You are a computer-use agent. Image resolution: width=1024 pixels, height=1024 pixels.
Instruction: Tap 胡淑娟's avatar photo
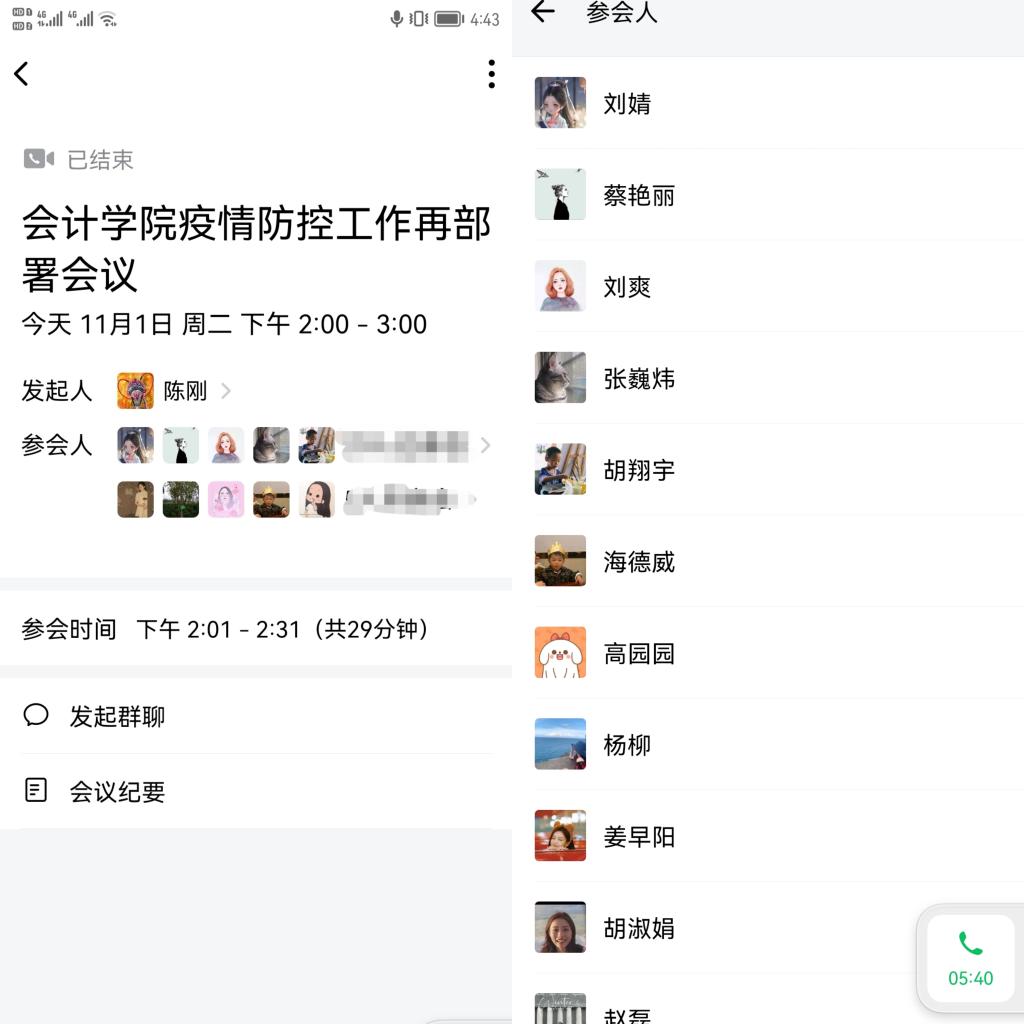point(560,927)
